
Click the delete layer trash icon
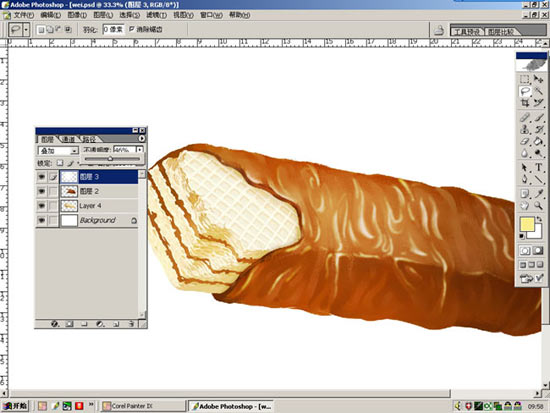(131, 324)
